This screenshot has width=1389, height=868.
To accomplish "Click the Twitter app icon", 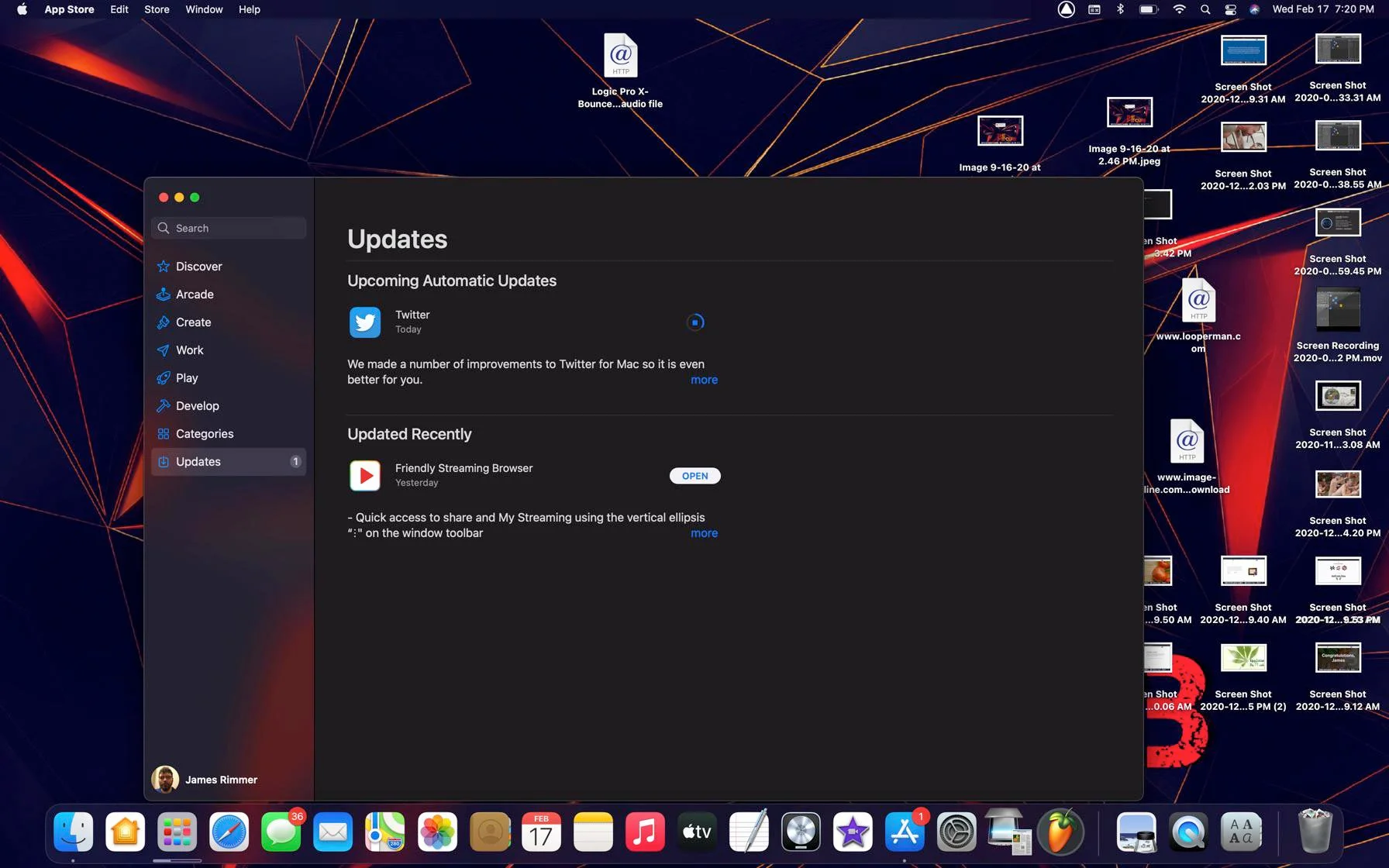I will click(x=365, y=322).
